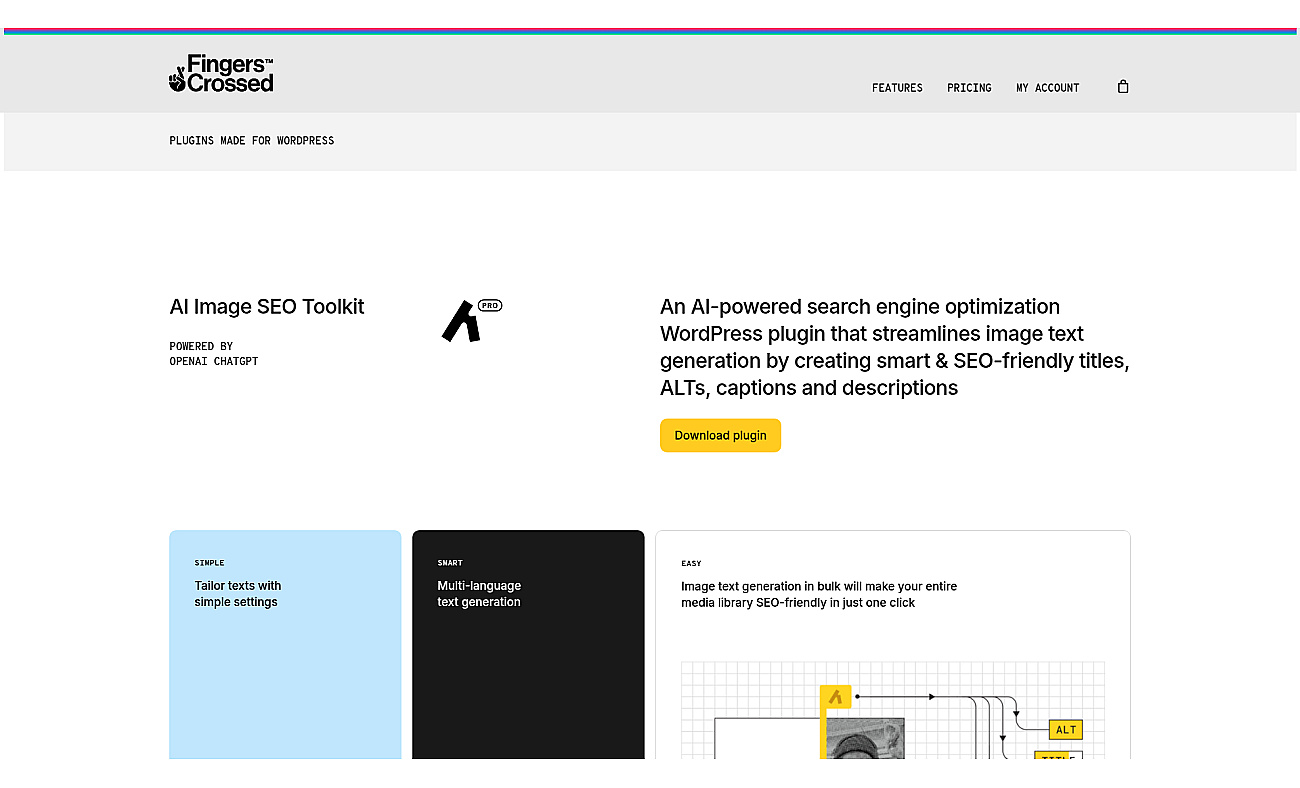The height and width of the screenshot is (788, 1300).
Task: Click the yellow plugin logo in the diagram
Action: pyautogui.click(x=835, y=697)
